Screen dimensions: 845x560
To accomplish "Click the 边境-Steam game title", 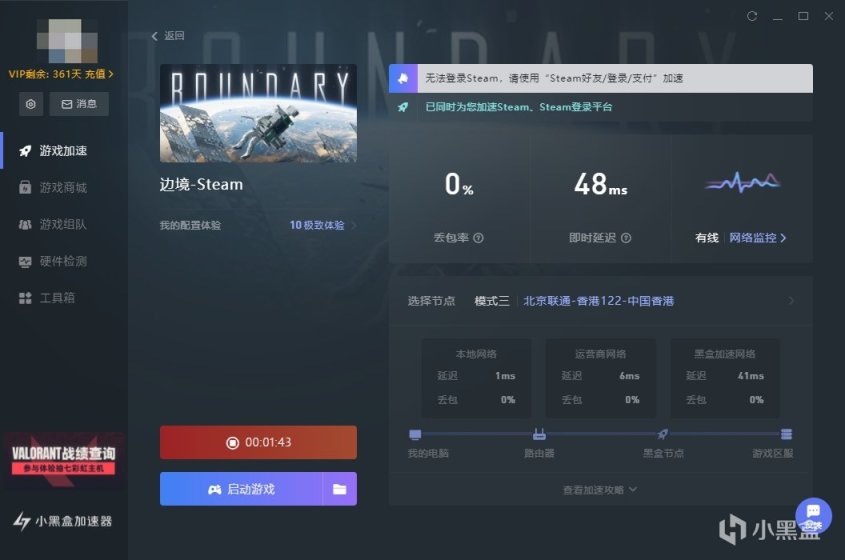I will click(x=201, y=184).
